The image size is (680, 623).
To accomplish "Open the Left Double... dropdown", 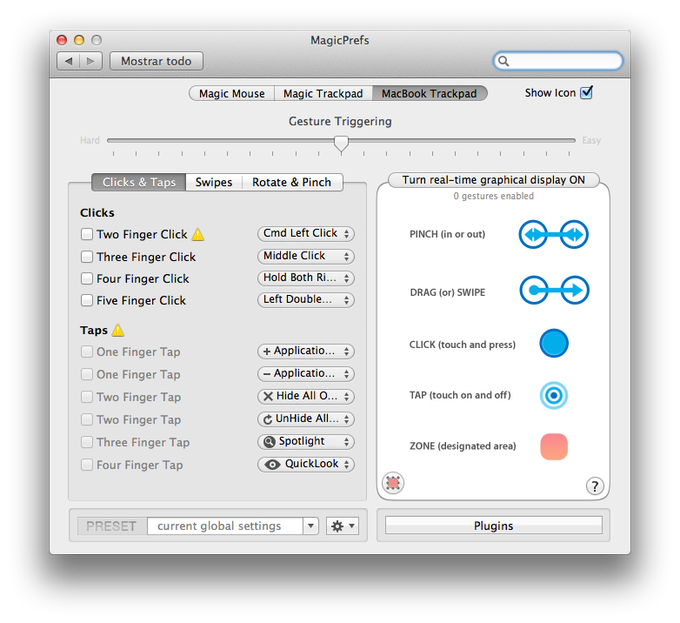I will tap(306, 300).
